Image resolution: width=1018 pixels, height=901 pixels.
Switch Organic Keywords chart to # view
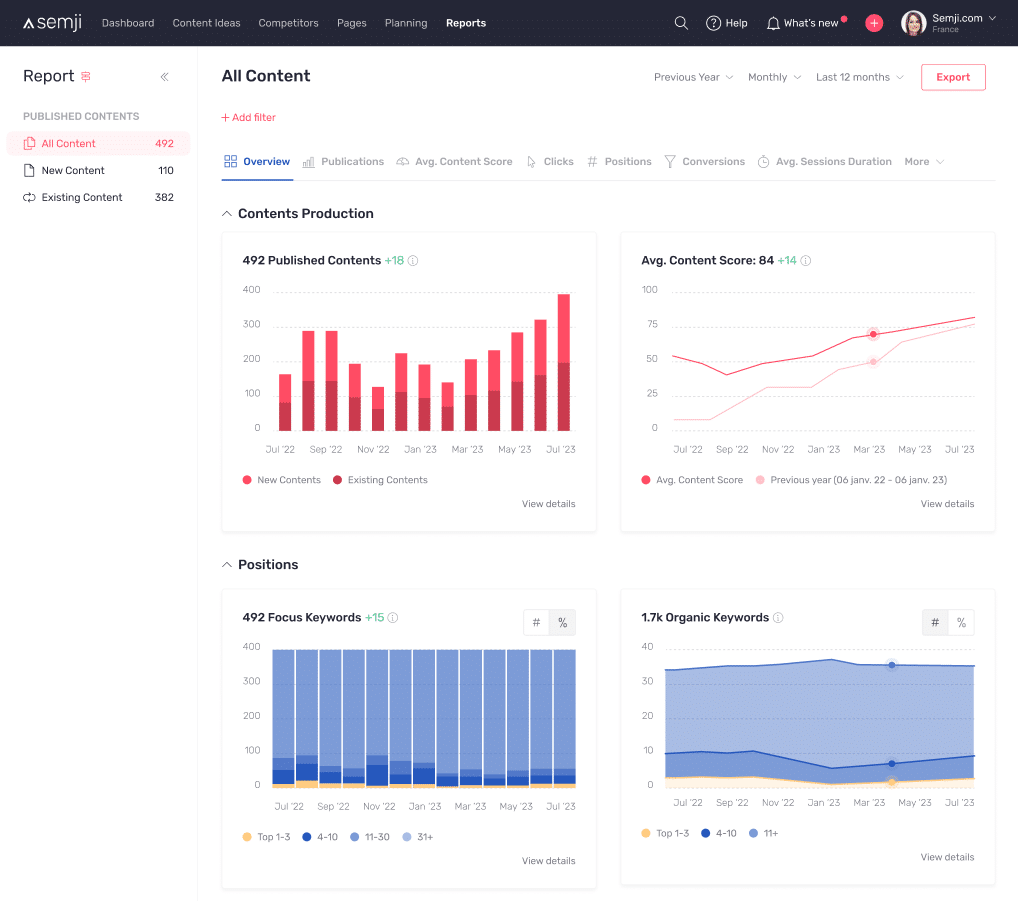click(935, 623)
